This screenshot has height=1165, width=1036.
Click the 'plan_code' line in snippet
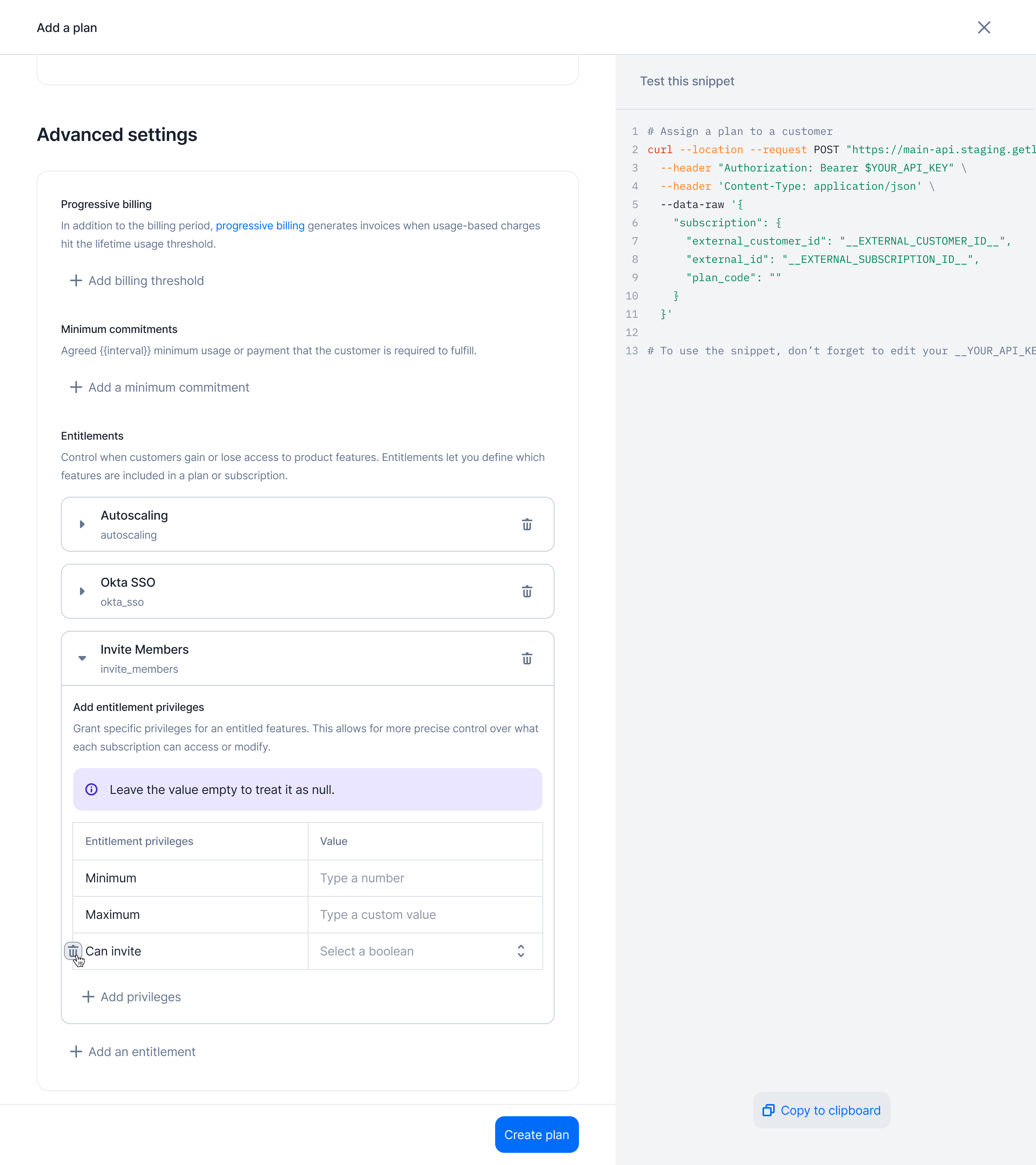point(734,278)
